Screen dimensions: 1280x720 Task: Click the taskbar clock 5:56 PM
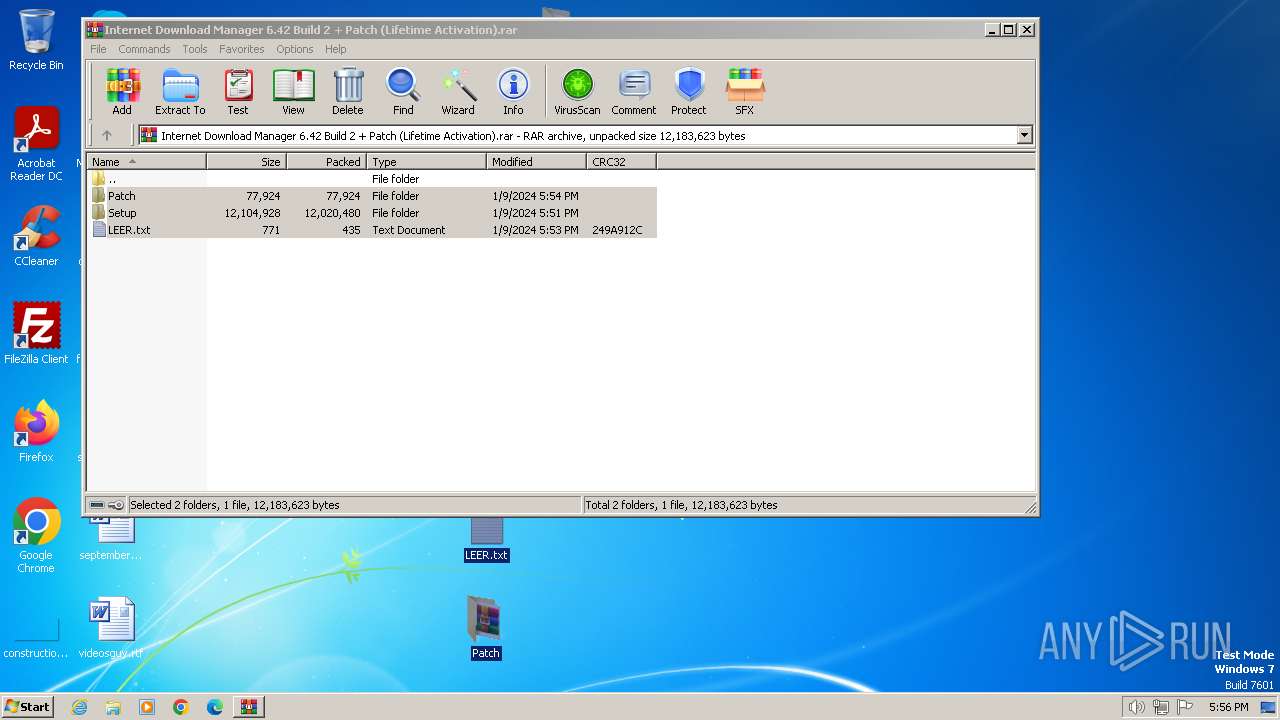[1228, 707]
